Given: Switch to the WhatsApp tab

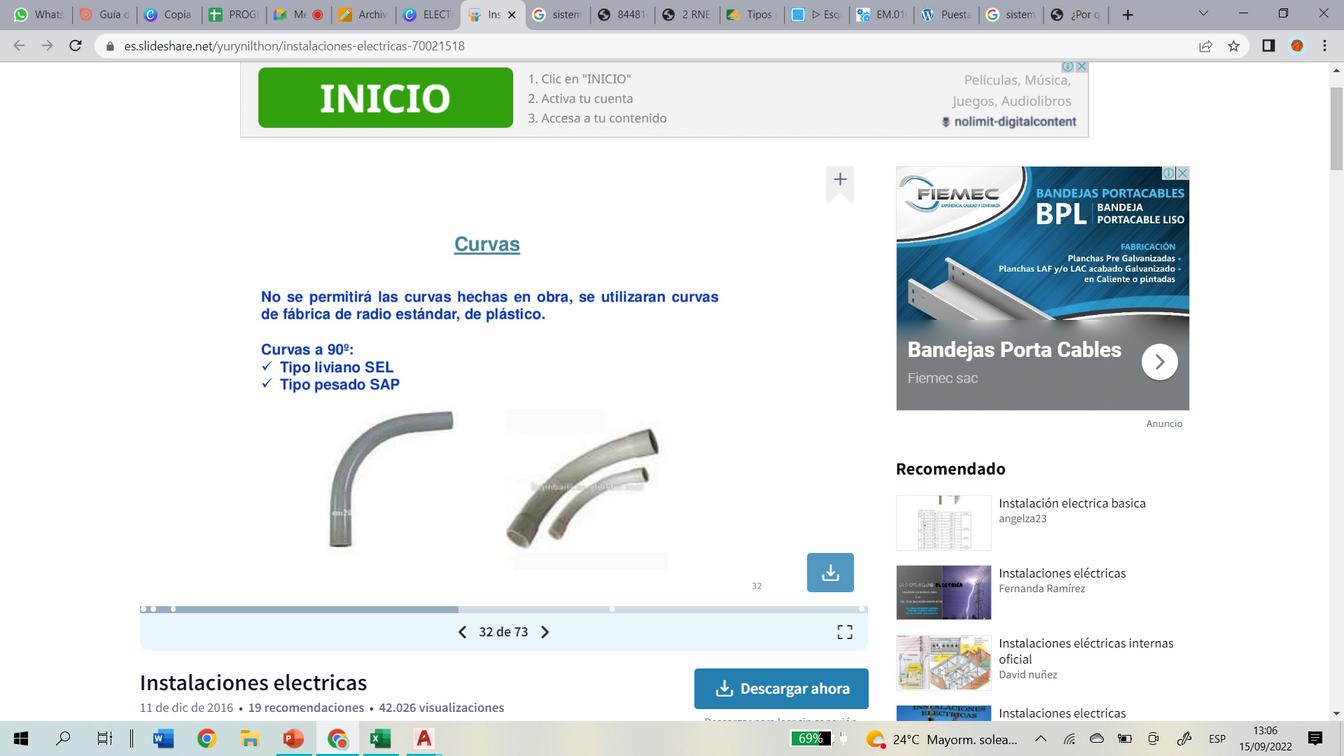Looking at the screenshot, I should point(38,15).
